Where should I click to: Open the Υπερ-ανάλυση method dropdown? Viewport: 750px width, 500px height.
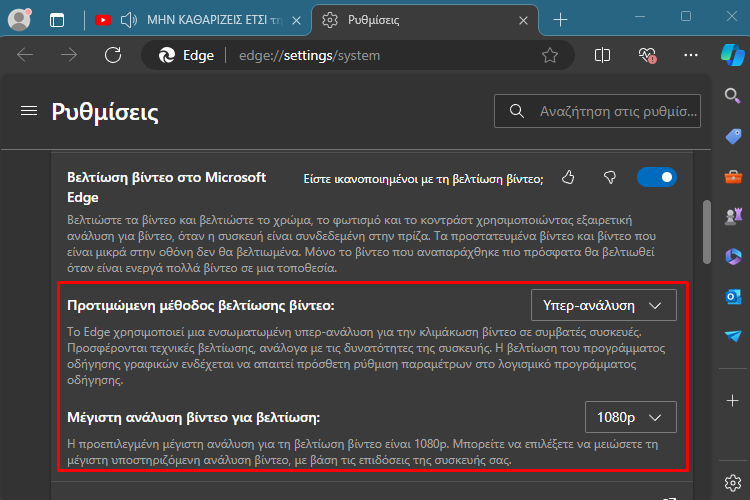click(604, 305)
